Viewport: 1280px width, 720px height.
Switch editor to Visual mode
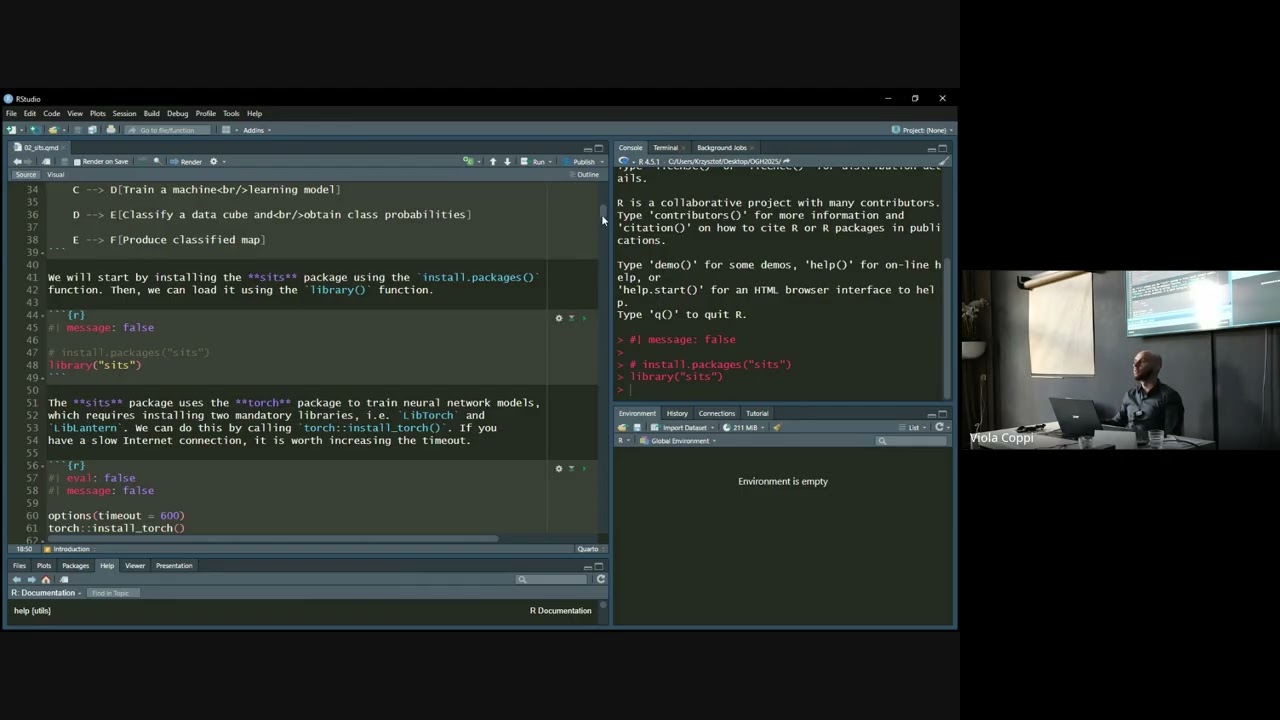(x=56, y=175)
